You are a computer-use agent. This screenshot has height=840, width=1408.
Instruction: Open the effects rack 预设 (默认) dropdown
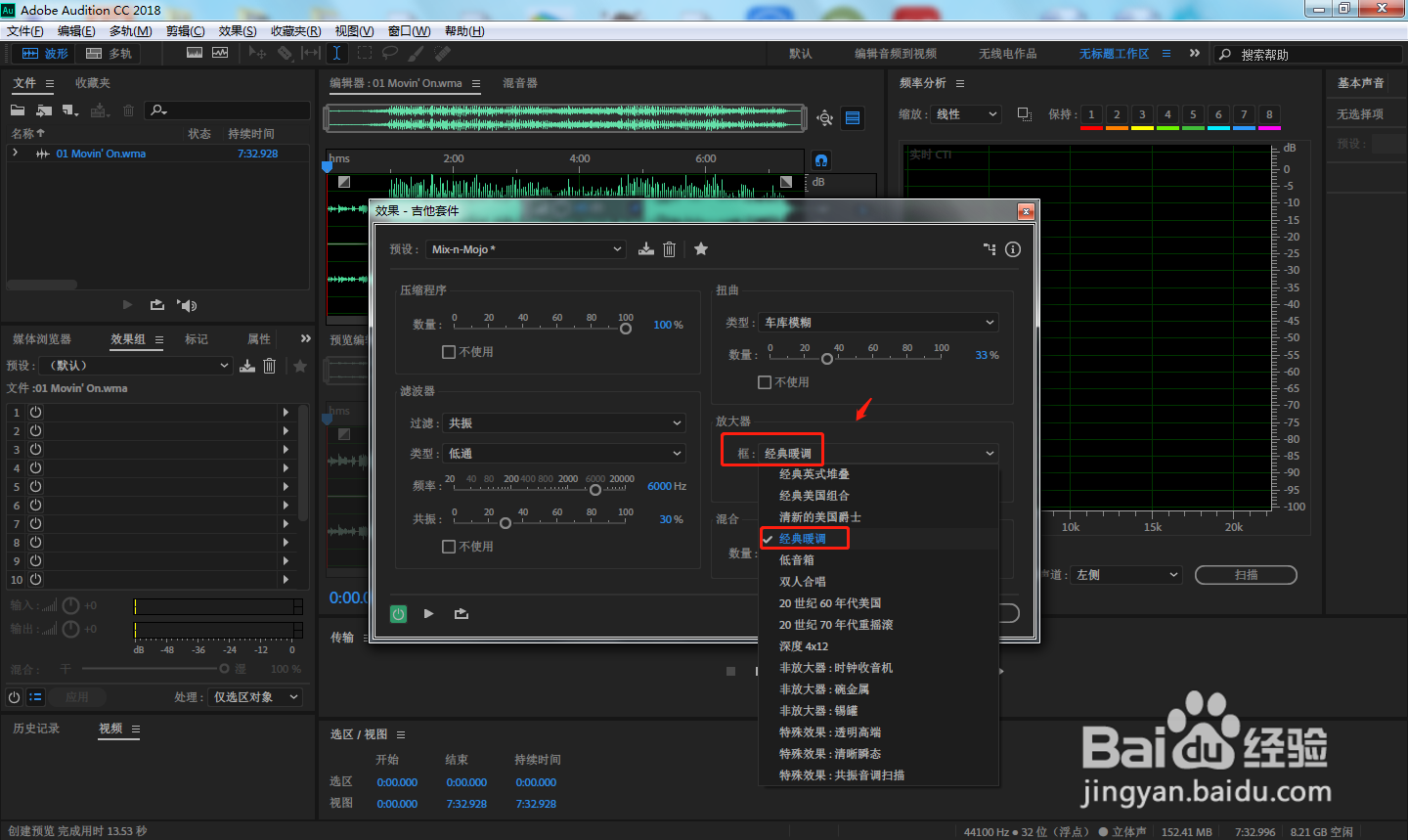coord(136,366)
